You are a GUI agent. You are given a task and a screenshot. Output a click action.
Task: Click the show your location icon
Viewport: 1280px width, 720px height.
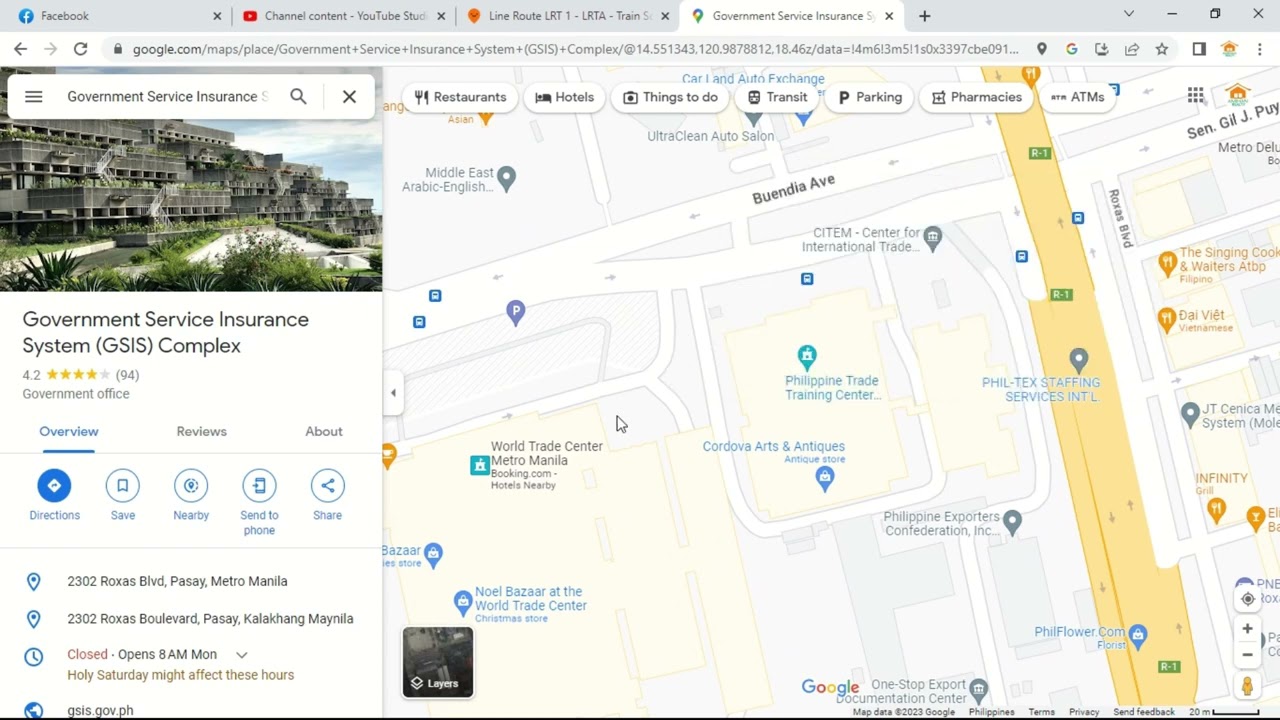tap(1247, 599)
